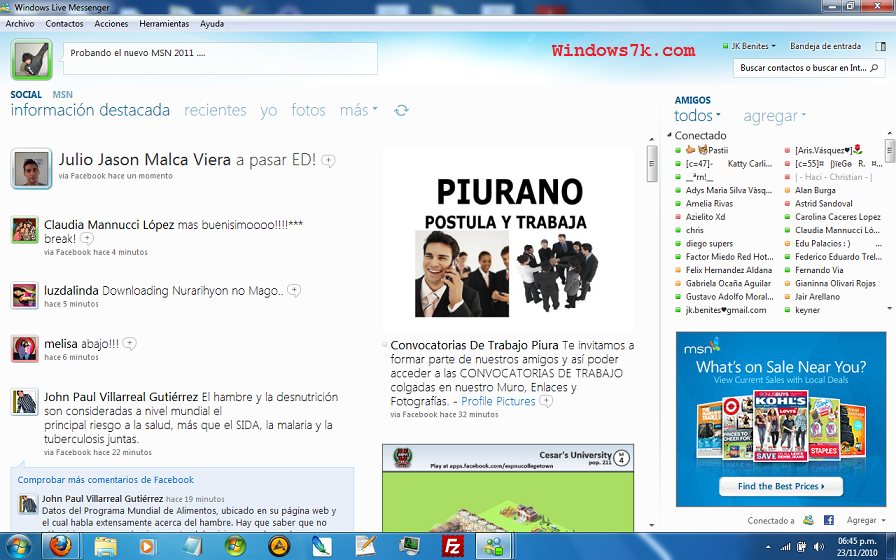Open the Herramientas menu
896x560 pixels.
tap(163, 23)
